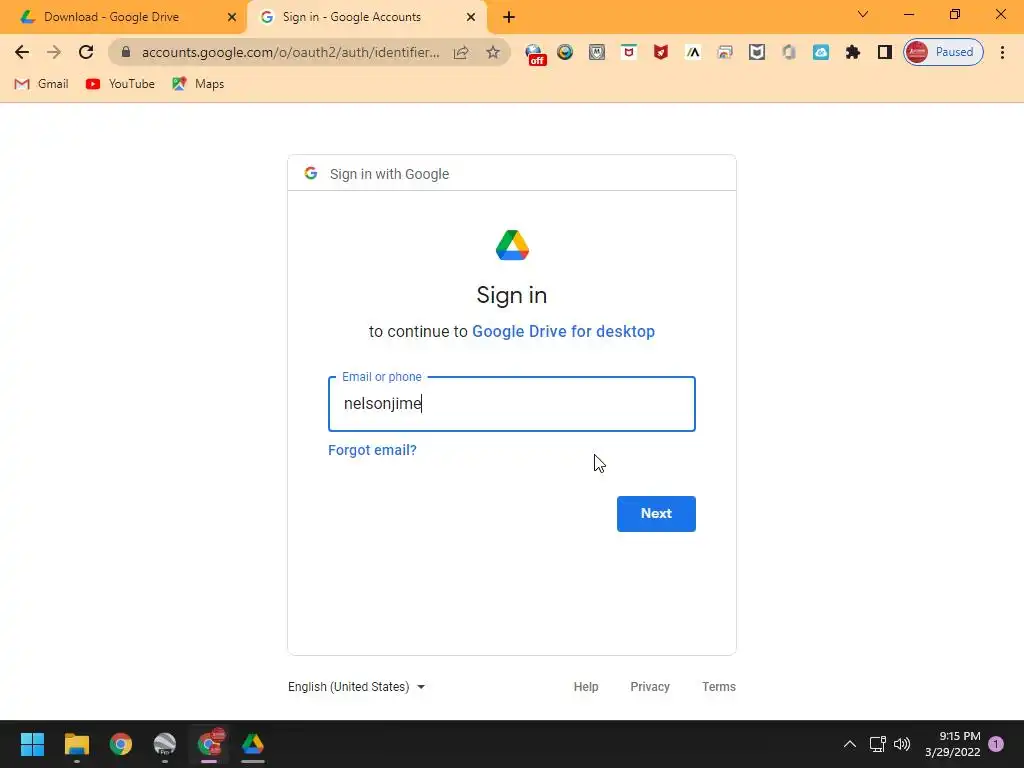Bookmark this tab with star icon
This screenshot has width=1024, height=768.
(x=493, y=52)
